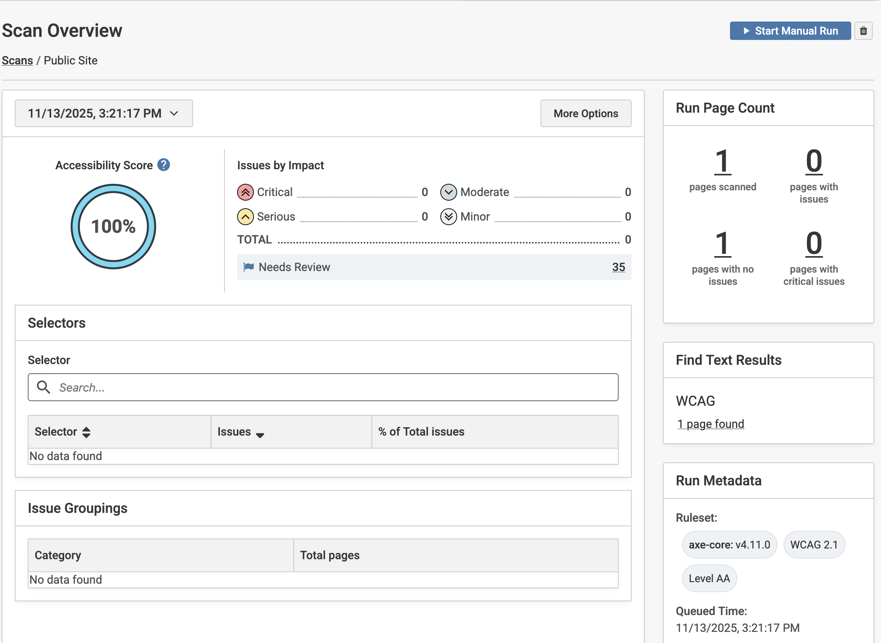Click the search magnifier in Selectors panel
The width and height of the screenshot is (881, 643).
[x=44, y=387]
